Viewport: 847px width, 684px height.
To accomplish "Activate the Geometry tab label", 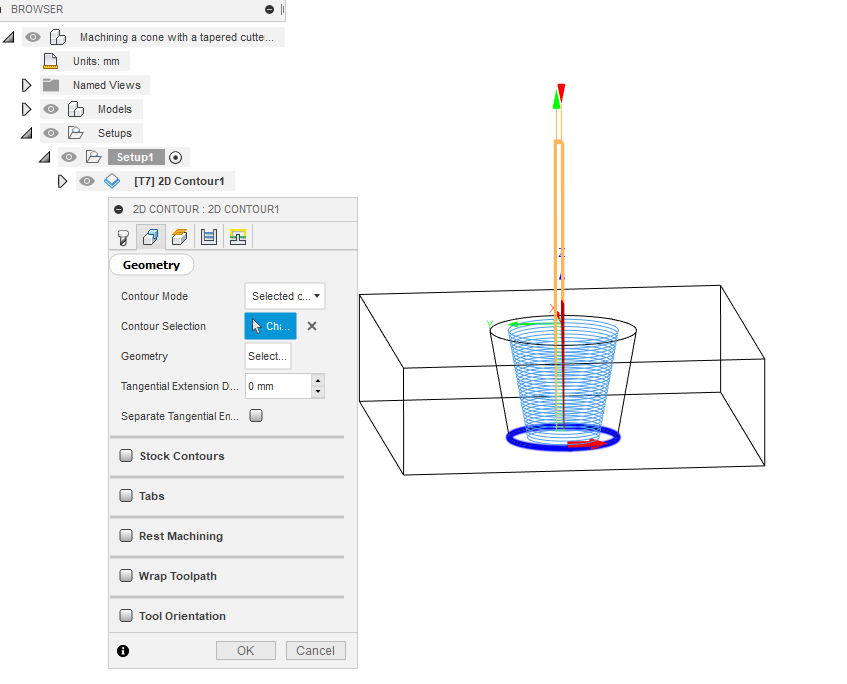I will pos(151,264).
